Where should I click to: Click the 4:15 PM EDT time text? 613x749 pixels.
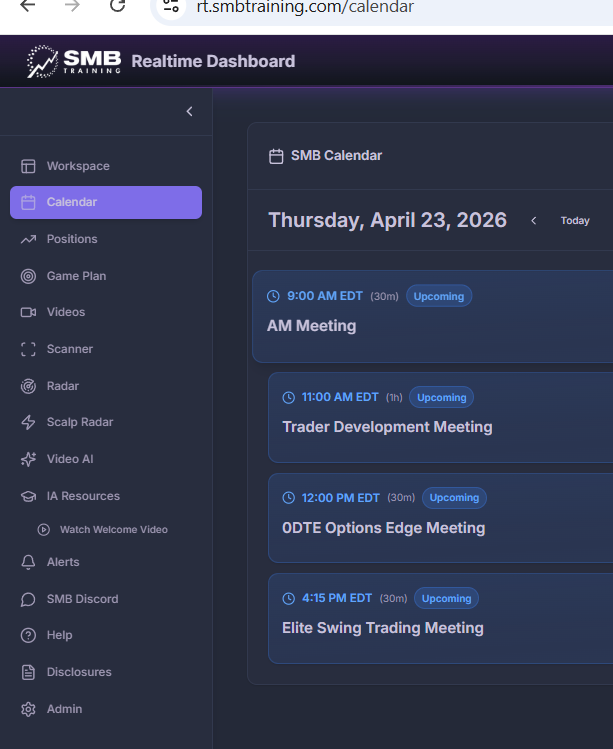pyautogui.click(x=337, y=599)
